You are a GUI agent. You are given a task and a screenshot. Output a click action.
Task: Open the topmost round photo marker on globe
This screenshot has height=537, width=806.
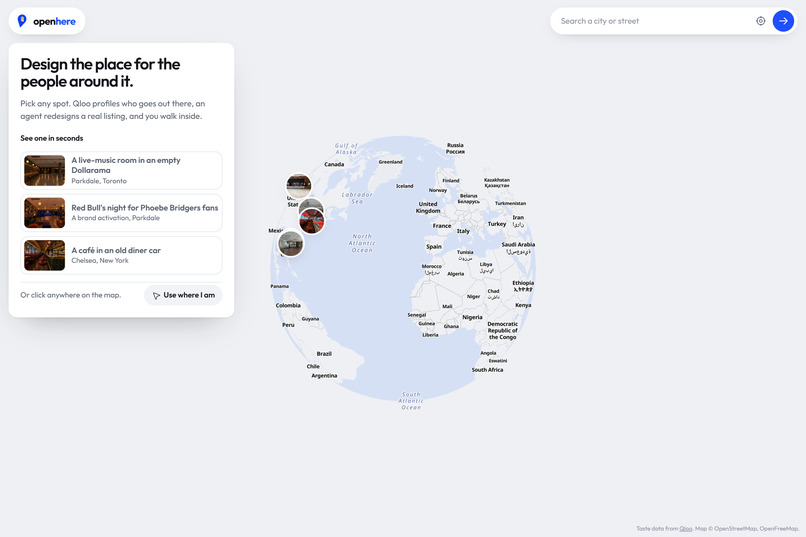pos(299,186)
